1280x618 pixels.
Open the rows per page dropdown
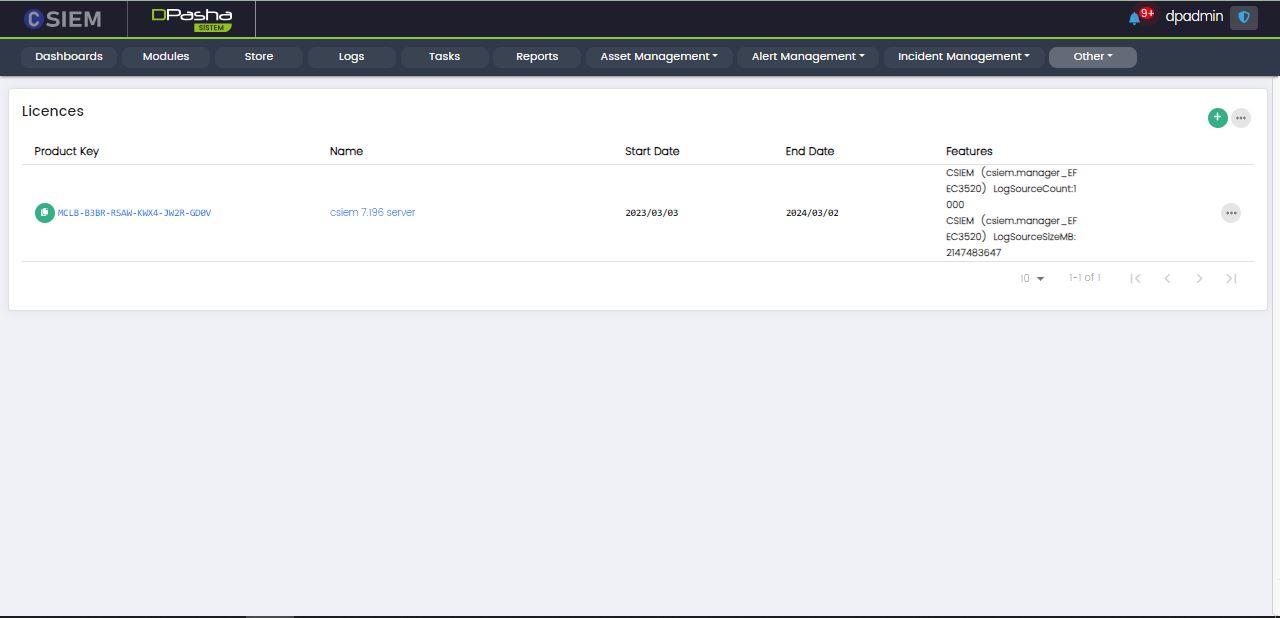click(1032, 279)
